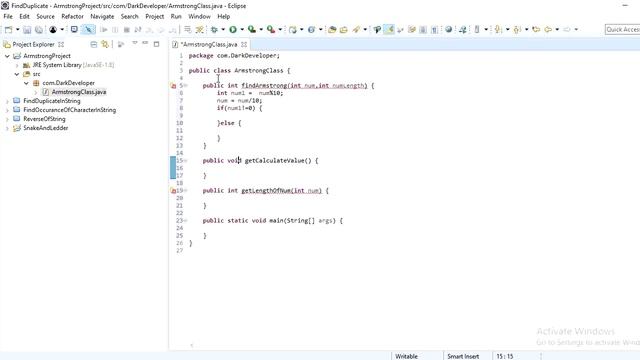Image resolution: width=640 pixels, height=360 pixels.
Task: Click the Terminate debug icon
Action: tap(127, 29)
